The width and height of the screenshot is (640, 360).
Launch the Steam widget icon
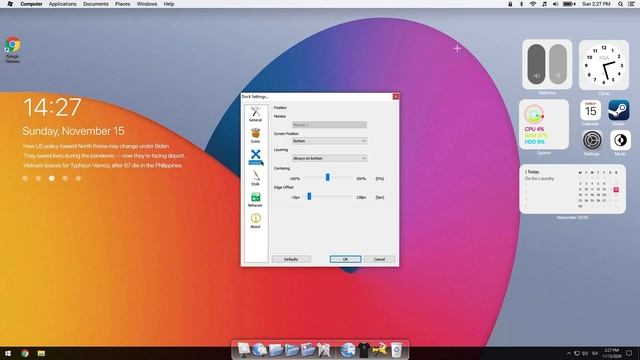tap(619, 110)
